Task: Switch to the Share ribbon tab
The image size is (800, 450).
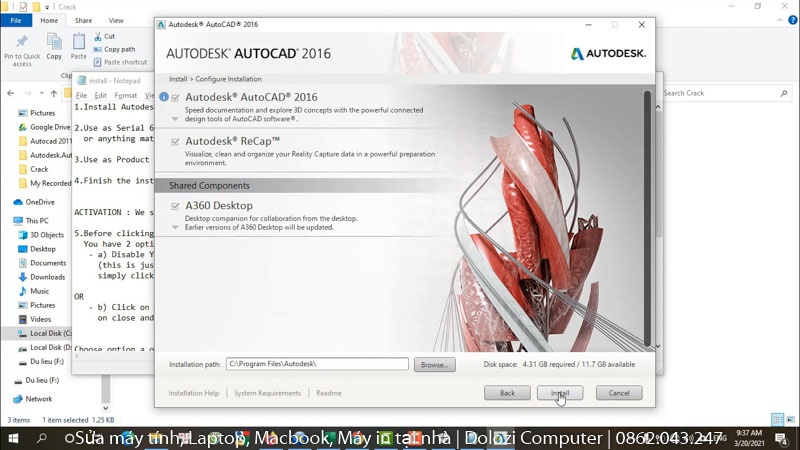Action: click(x=83, y=20)
